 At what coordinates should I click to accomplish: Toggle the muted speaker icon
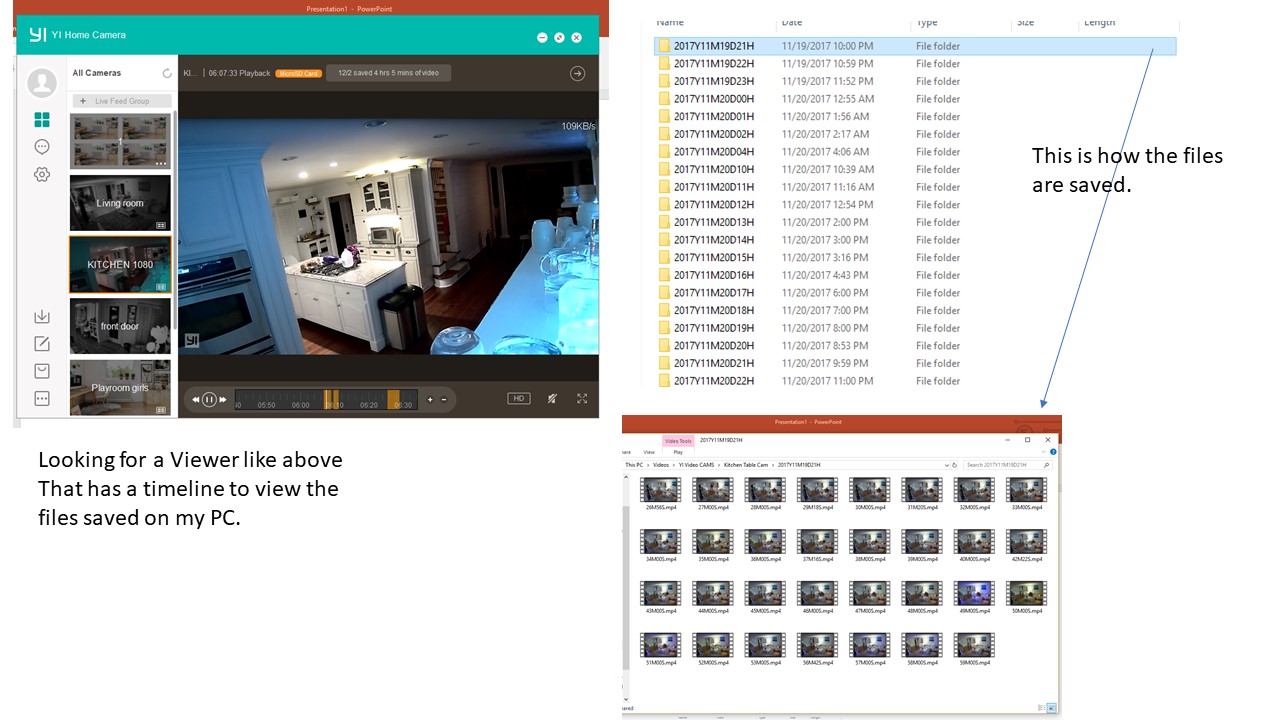552,398
